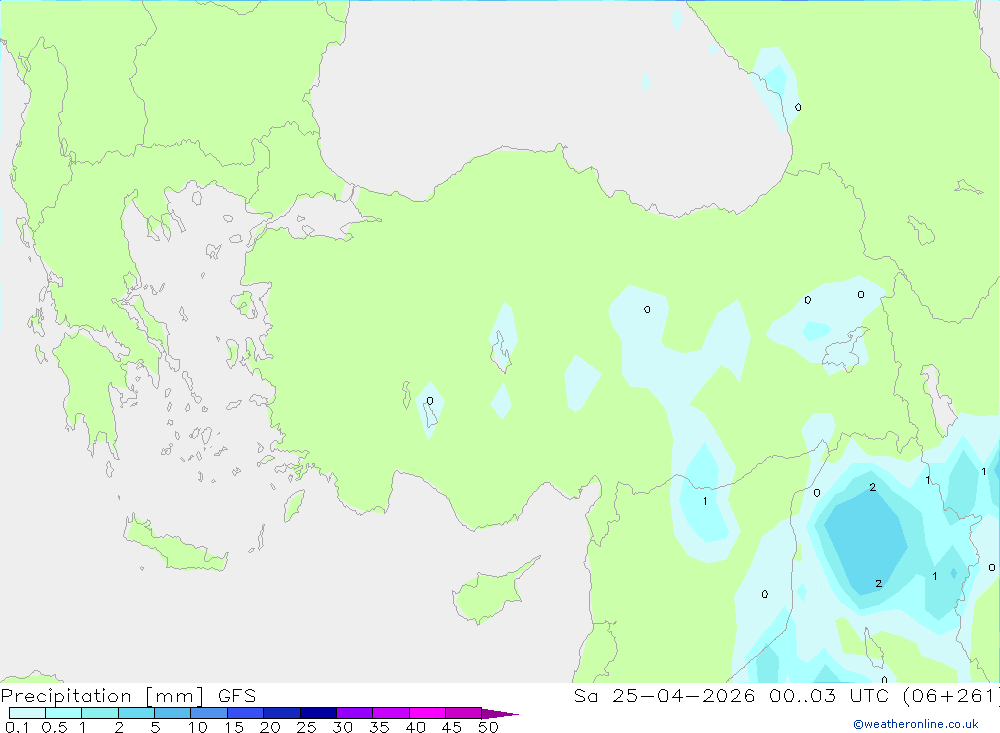This screenshot has width=1000, height=733.
Task: Select the 1–2 mm legend color band
Action: 100,713
